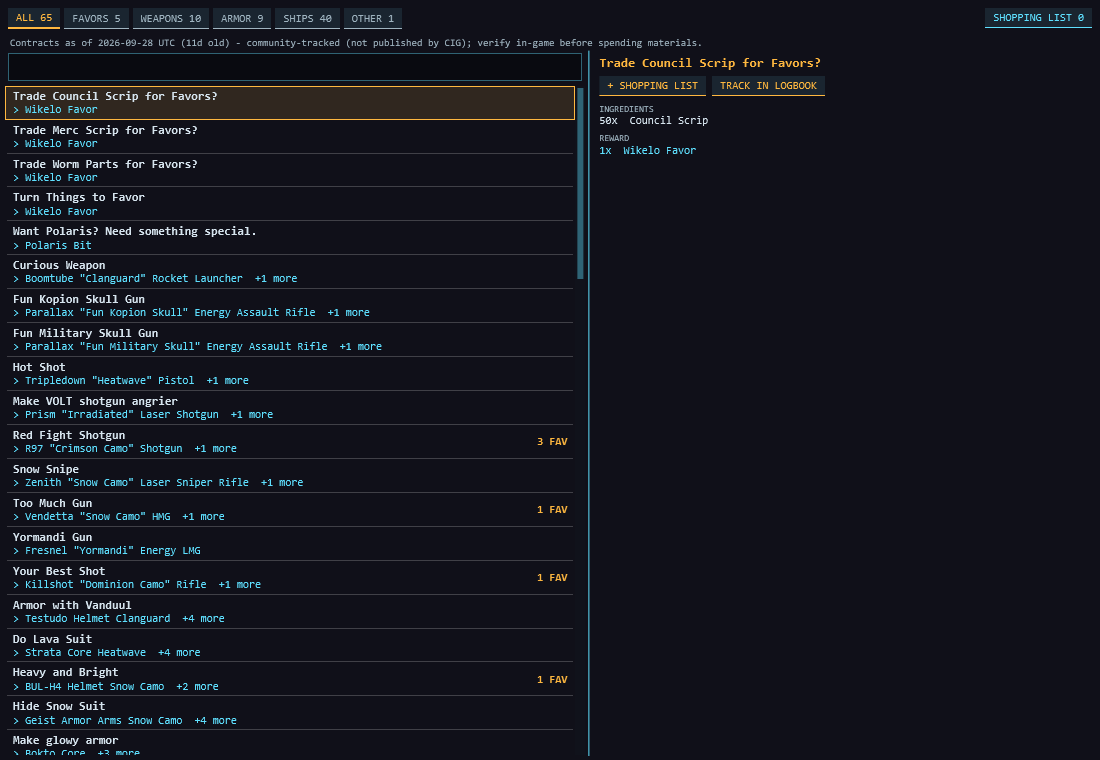Click Fresnel "Yormandi" Energy LMG reward
The image size is (1100, 760).
(113, 551)
